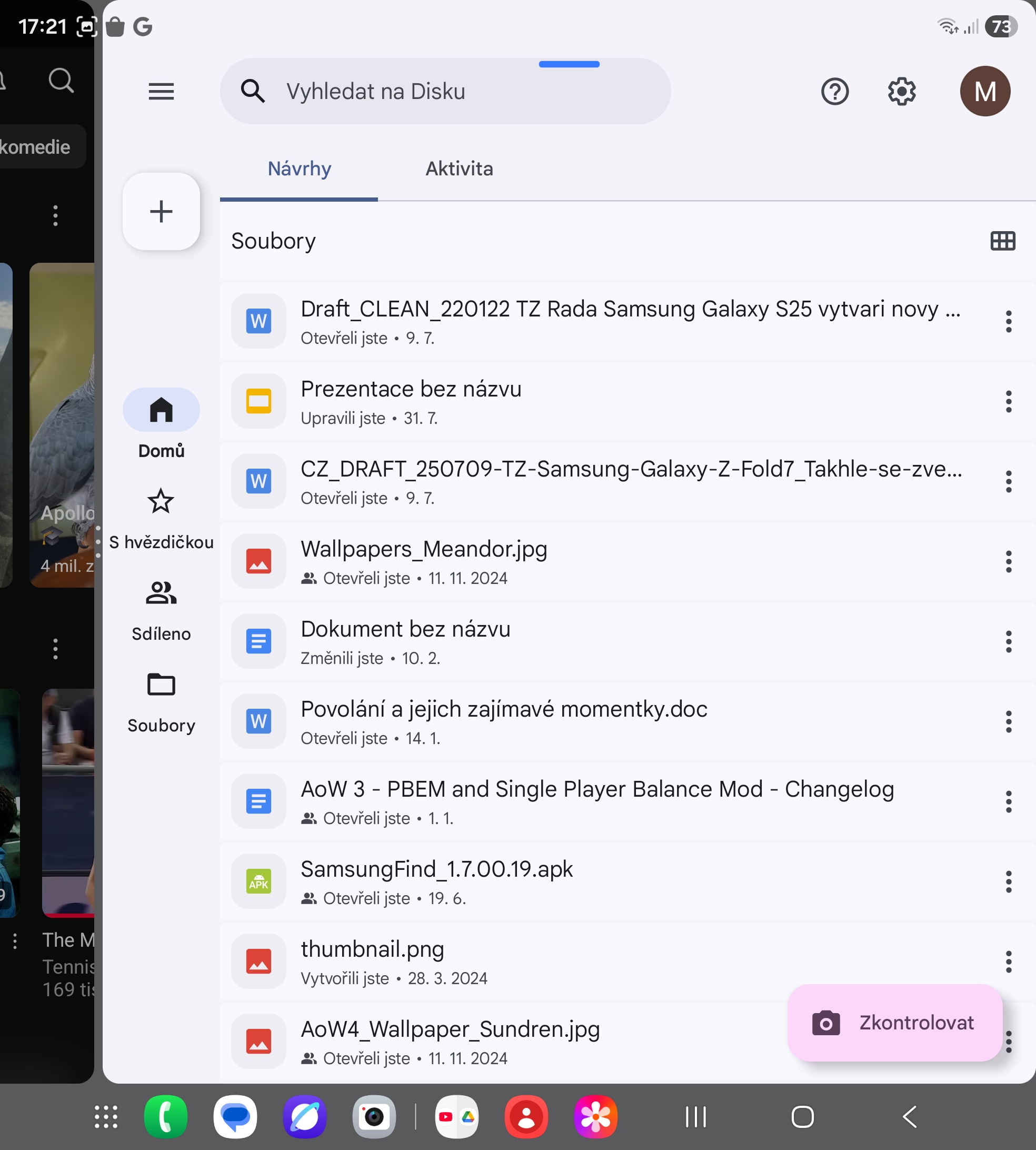Open more options for Prezentace bez názvu

(x=1008, y=401)
